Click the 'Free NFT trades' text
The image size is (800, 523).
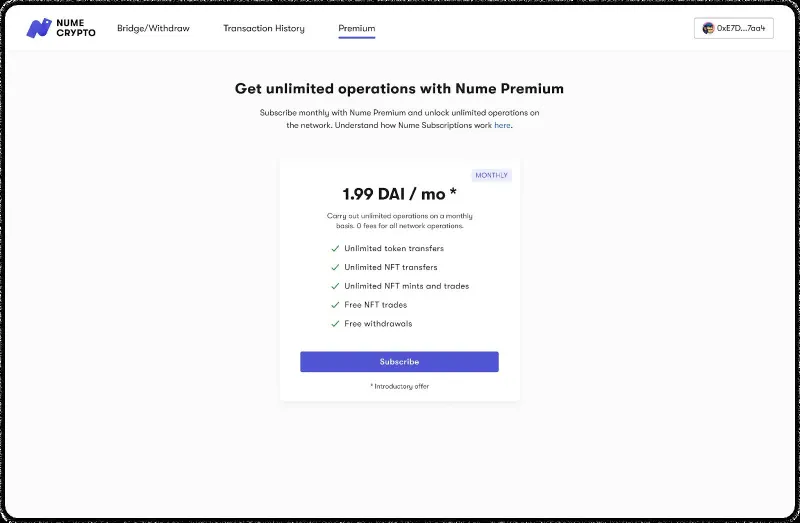pos(376,305)
